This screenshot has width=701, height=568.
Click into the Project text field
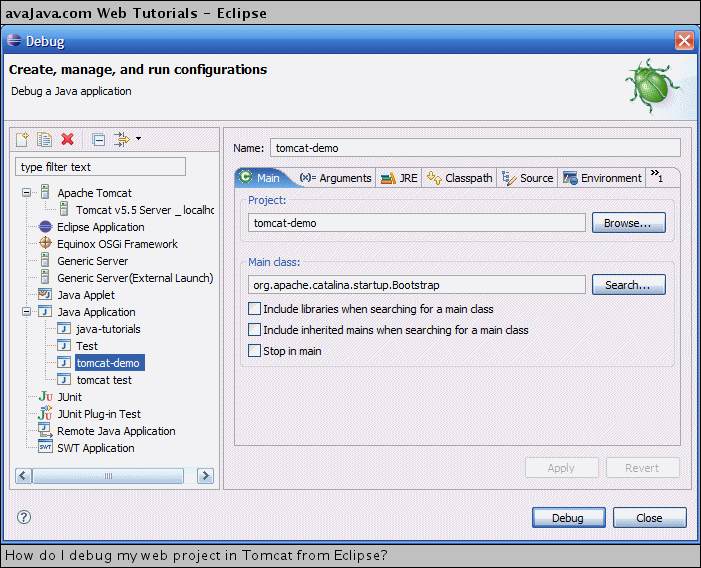point(417,223)
